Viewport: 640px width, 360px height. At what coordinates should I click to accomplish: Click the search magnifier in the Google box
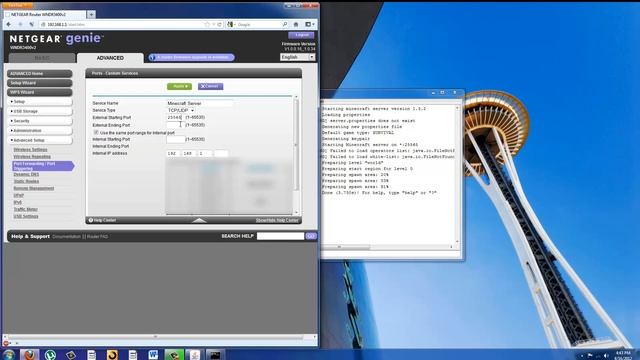click(285, 24)
